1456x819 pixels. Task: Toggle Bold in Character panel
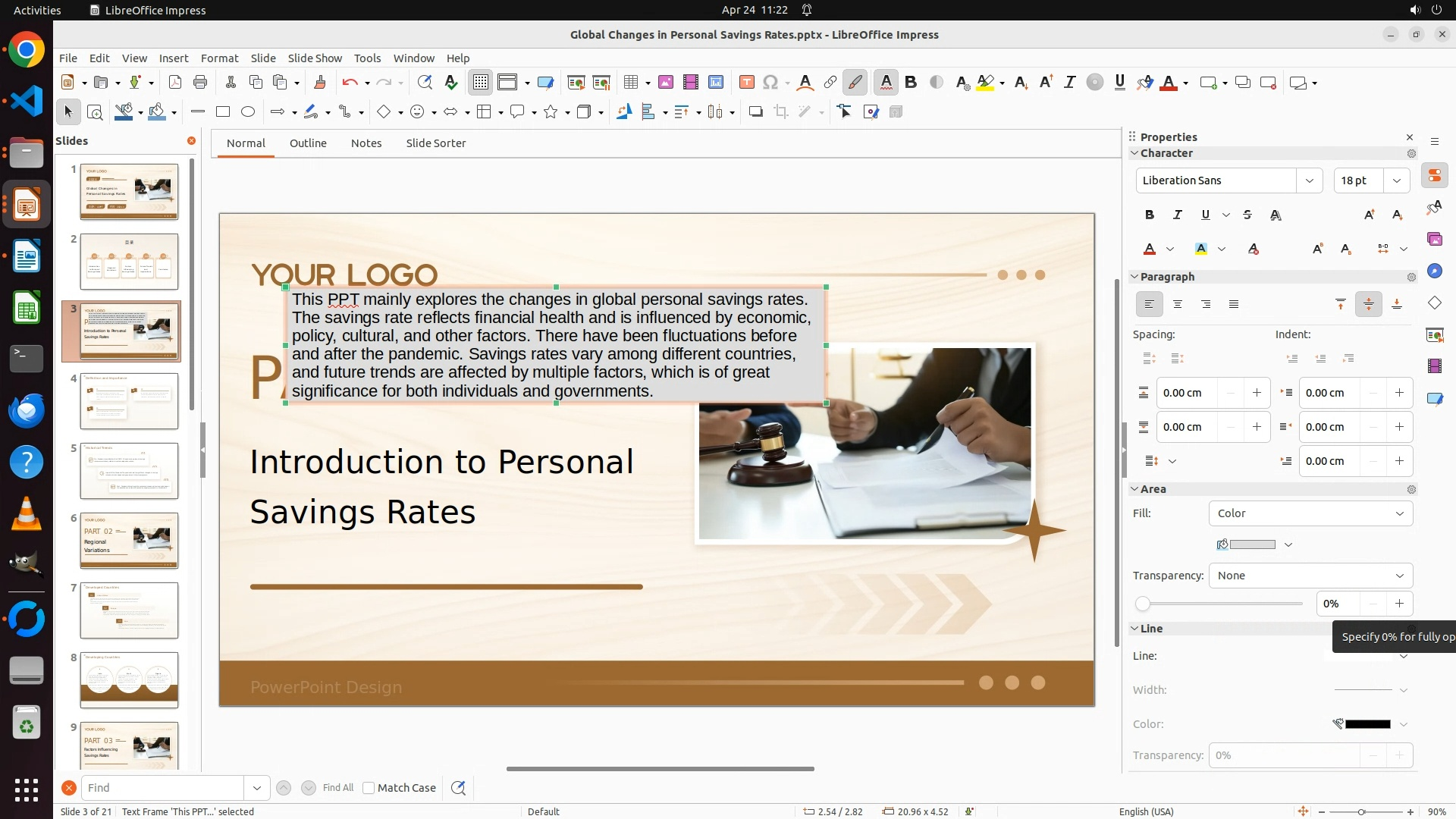(x=1150, y=215)
